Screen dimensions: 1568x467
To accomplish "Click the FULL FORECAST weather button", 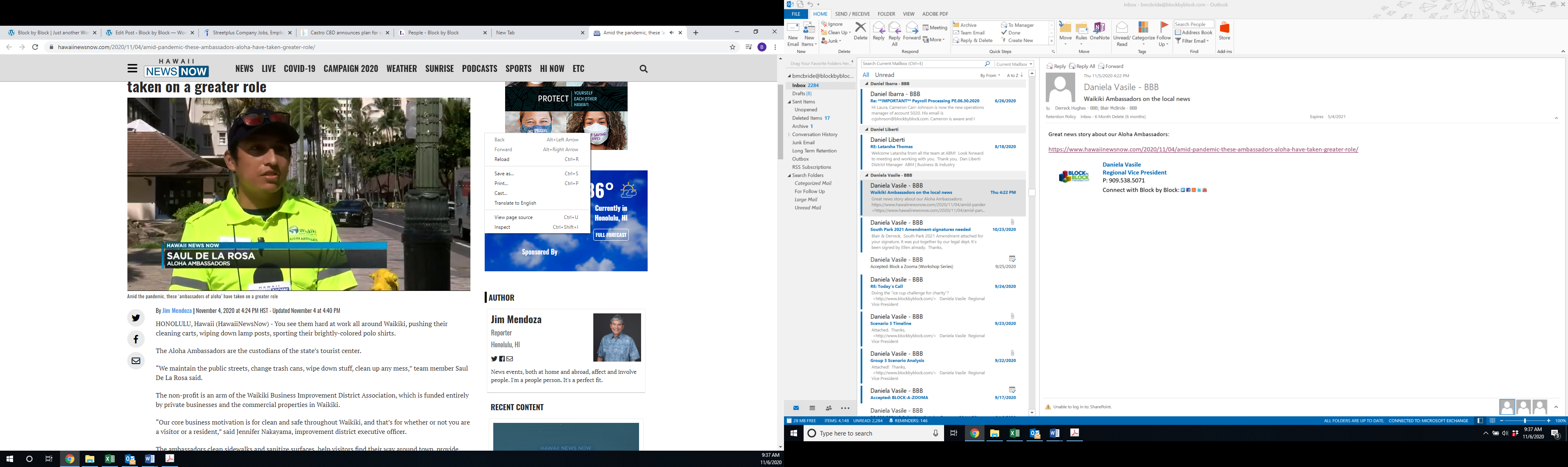I will (610, 235).
